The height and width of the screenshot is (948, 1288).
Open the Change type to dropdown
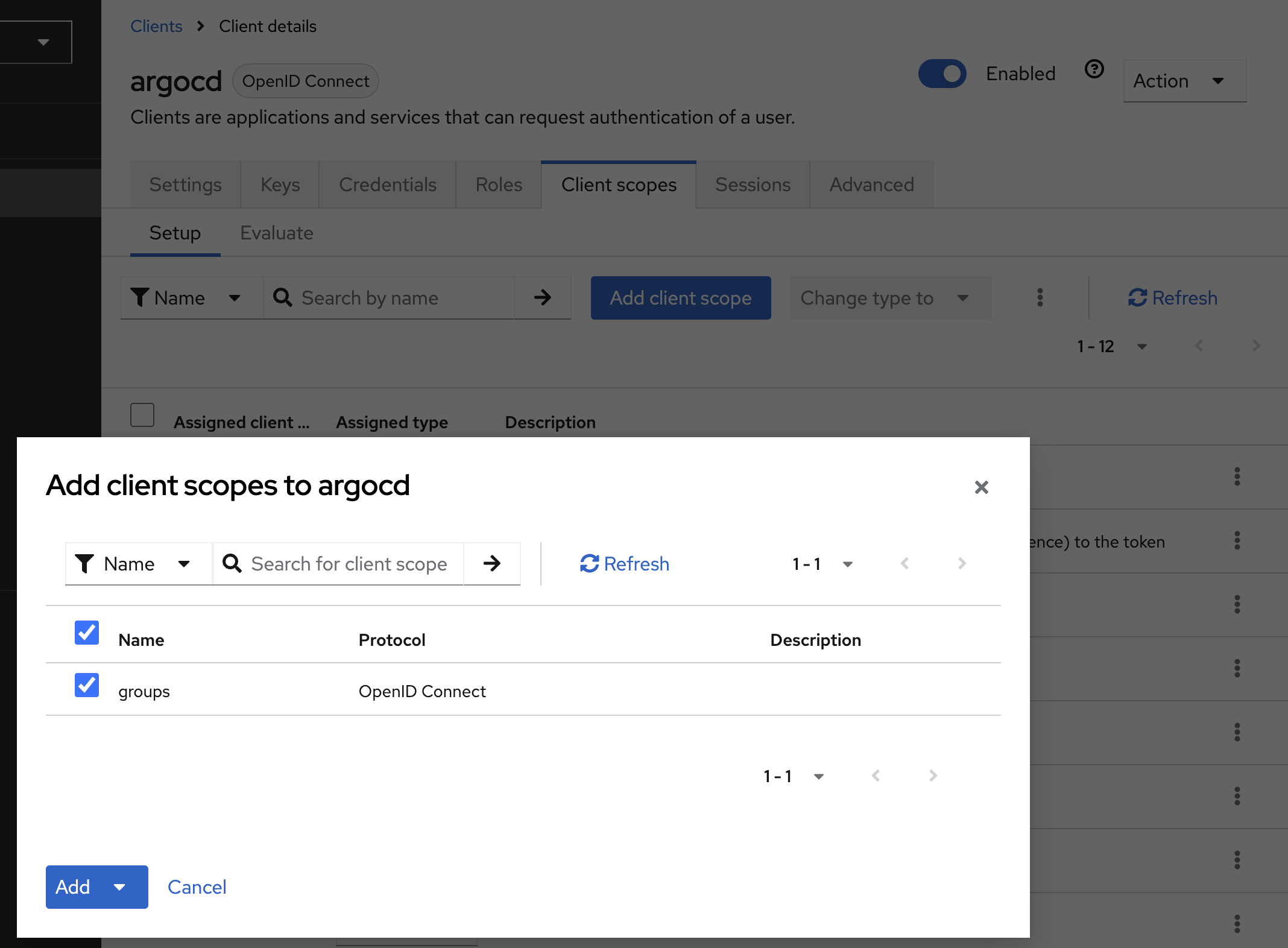[x=891, y=298]
